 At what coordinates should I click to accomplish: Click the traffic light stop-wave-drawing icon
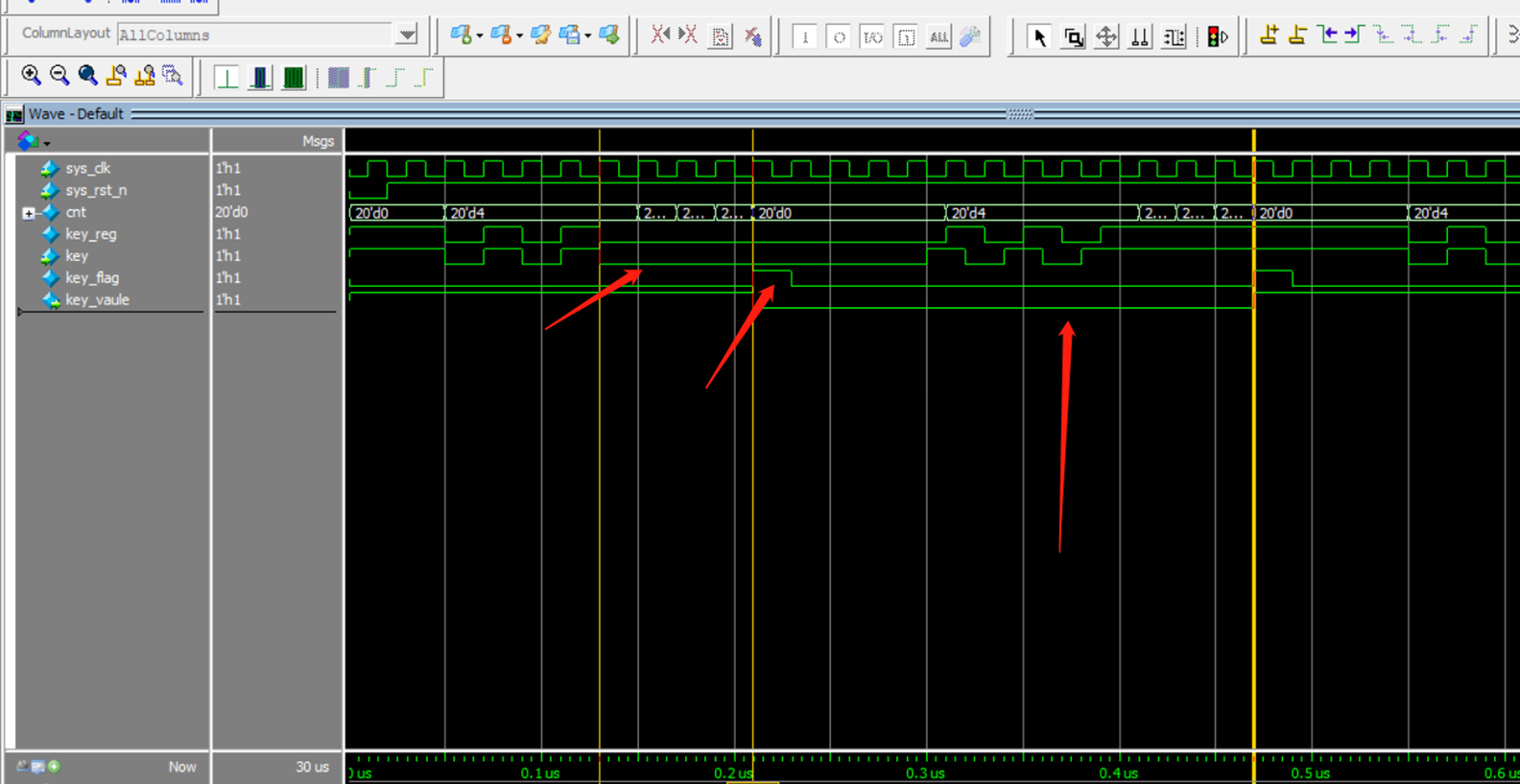pos(1218,37)
